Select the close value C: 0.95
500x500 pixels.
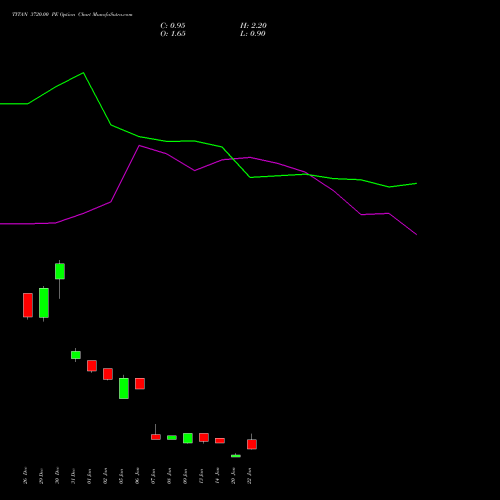click(173, 26)
